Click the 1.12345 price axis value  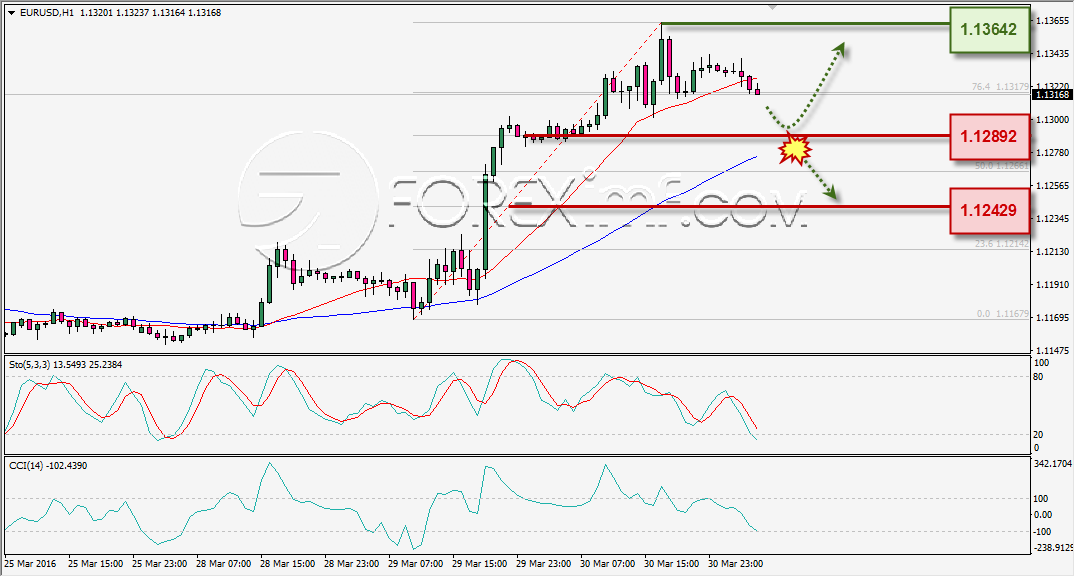1053,219
